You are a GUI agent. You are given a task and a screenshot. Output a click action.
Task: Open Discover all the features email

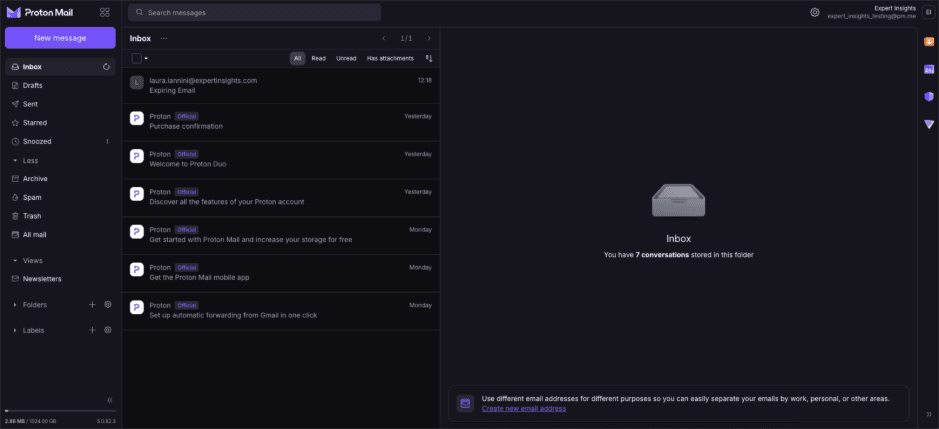(281, 197)
